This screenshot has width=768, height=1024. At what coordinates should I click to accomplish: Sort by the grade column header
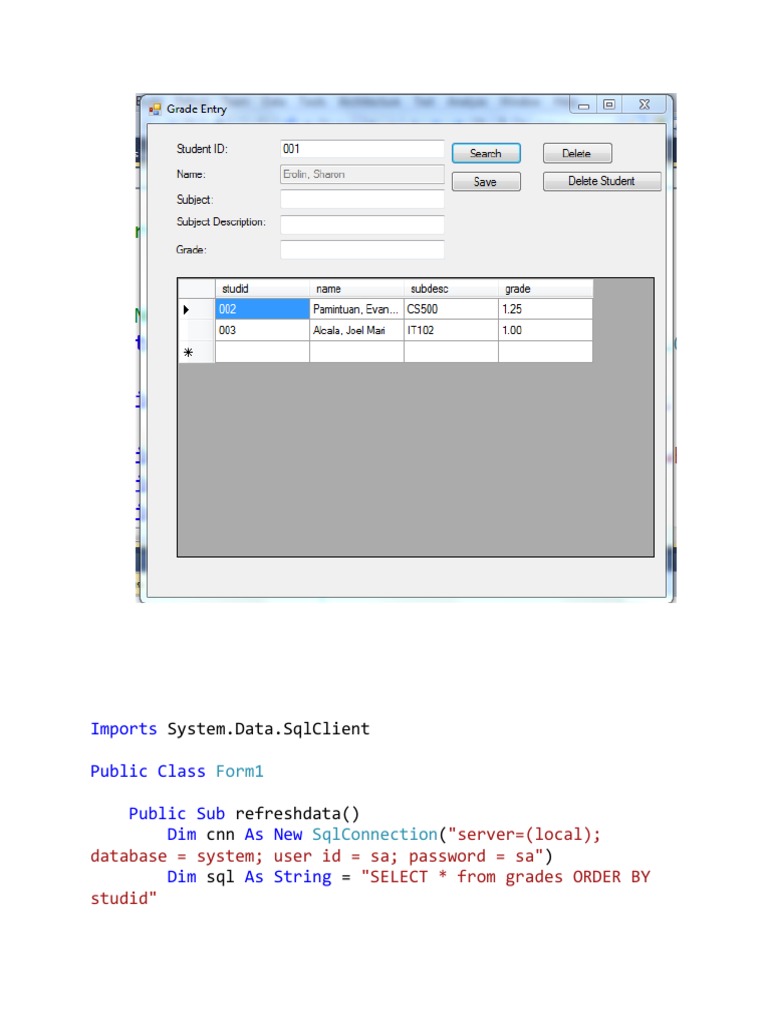pyautogui.click(x=544, y=289)
